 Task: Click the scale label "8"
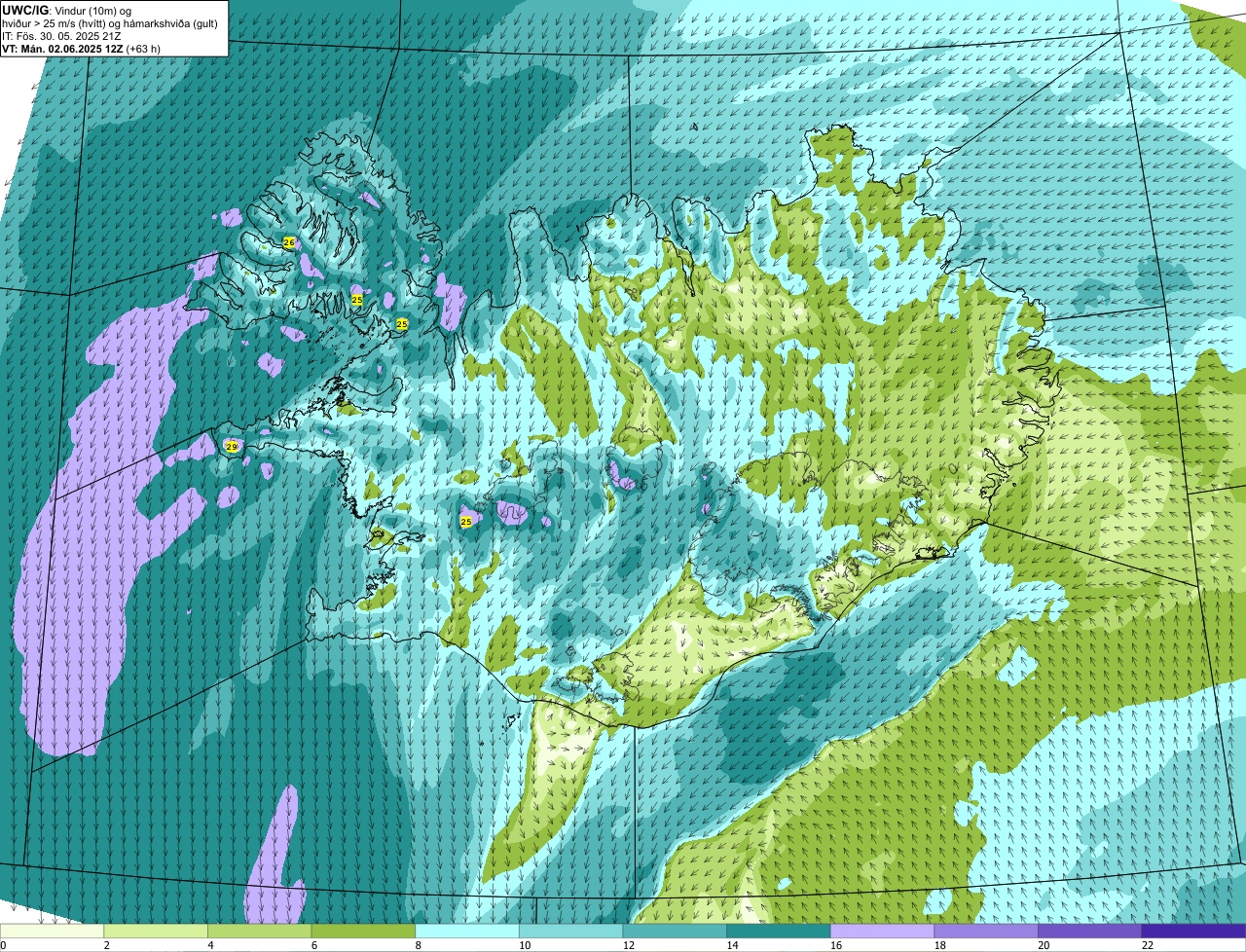pyautogui.click(x=418, y=945)
